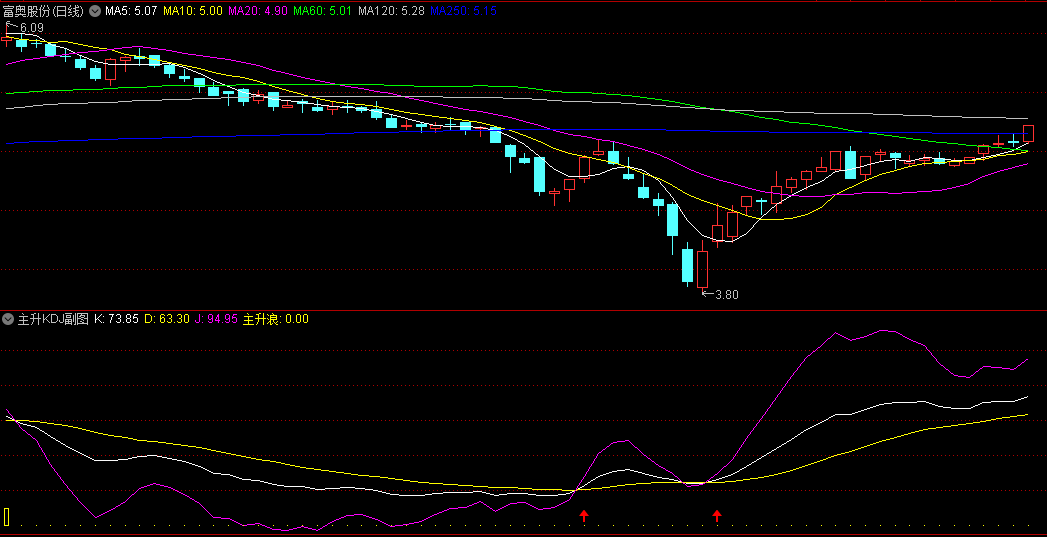Screen dimensions: 1047x537
Task: Click the 6.09 high price label
Action: pos(31,28)
